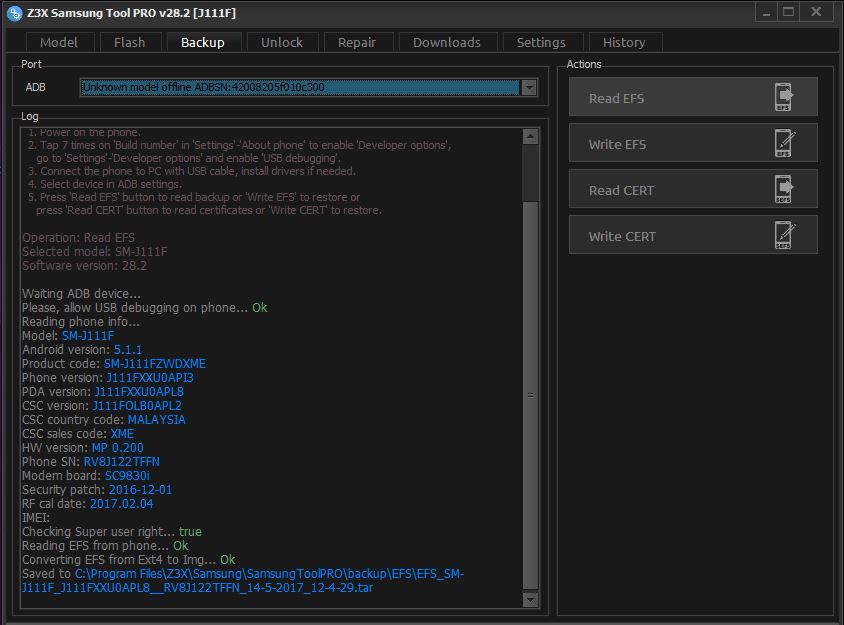
Task: Click product code SM-J111FZWDXME
Action: (154, 364)
